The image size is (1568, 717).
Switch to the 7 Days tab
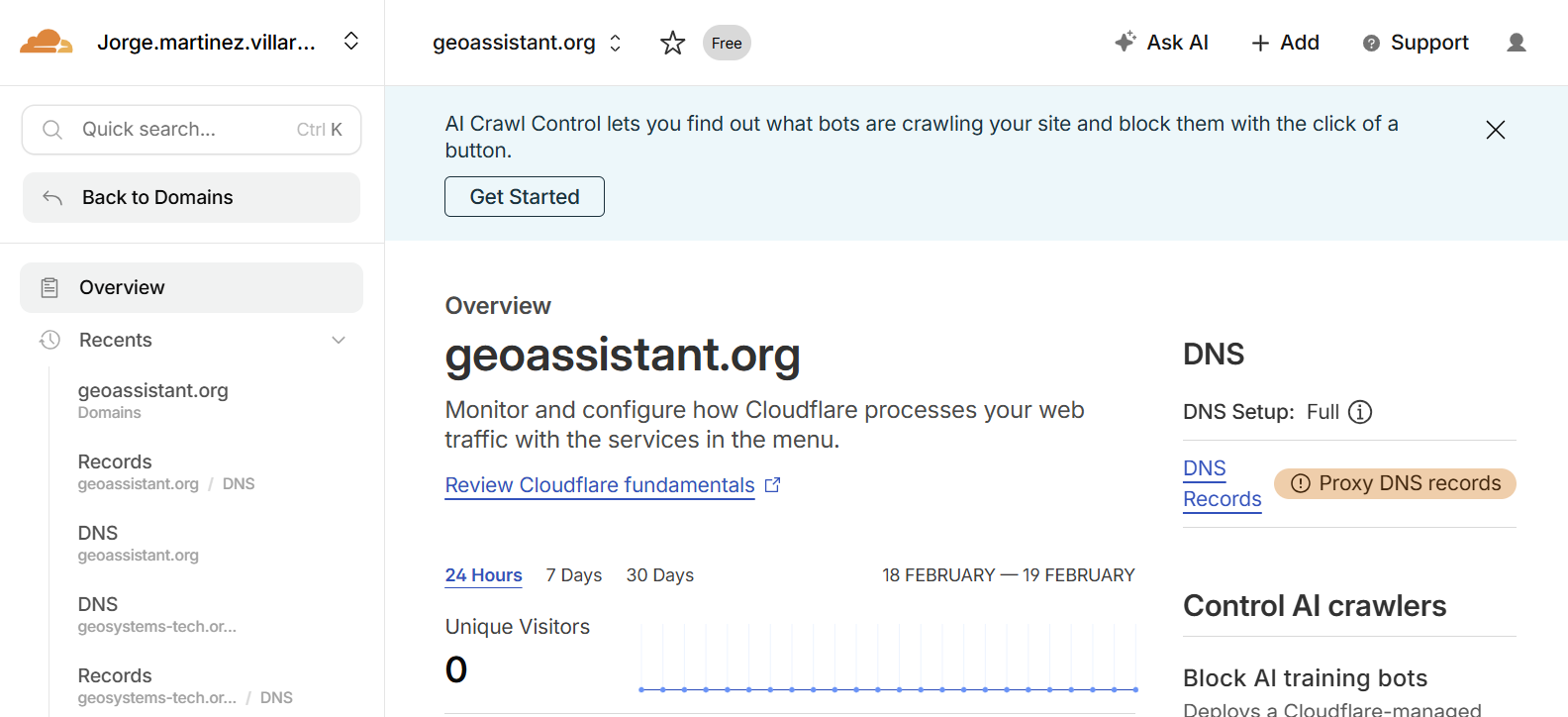(574, 575)
